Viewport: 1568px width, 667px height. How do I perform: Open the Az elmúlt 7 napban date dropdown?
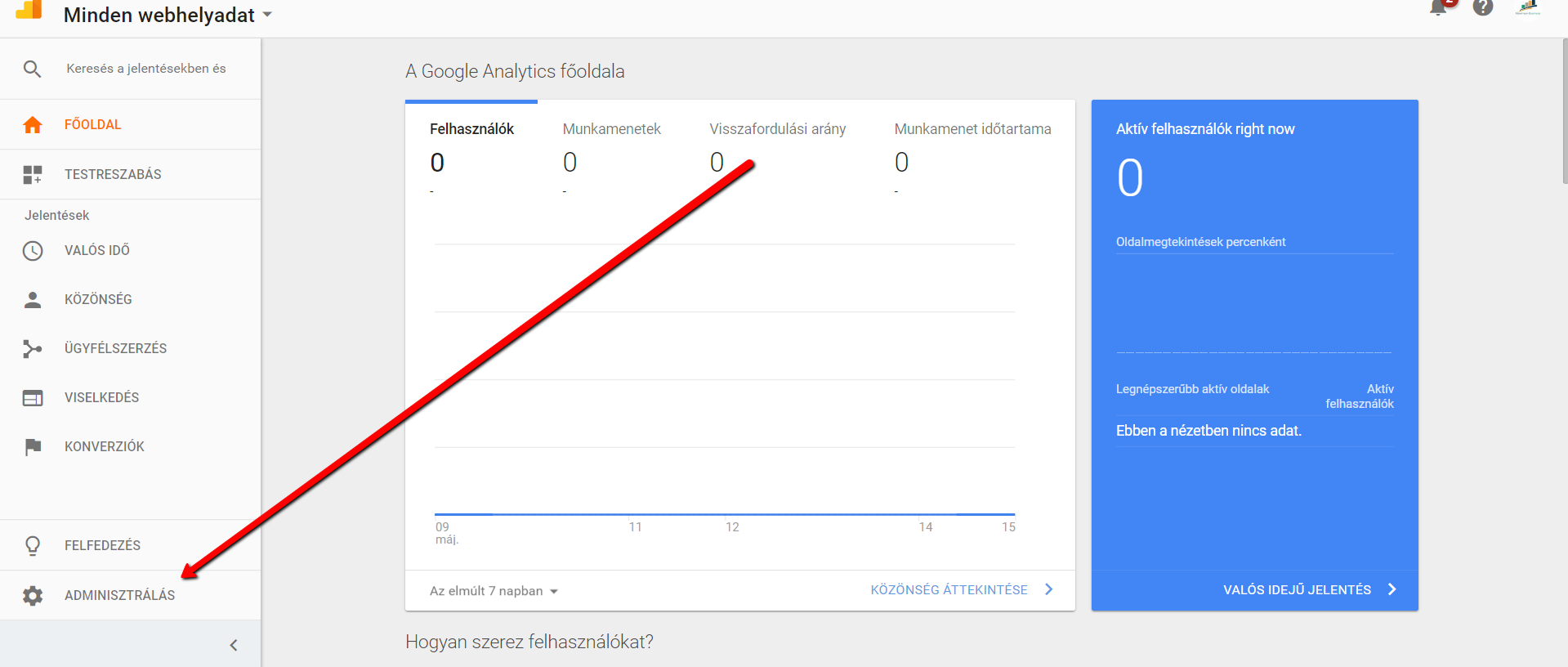click(x=494, y=591)
